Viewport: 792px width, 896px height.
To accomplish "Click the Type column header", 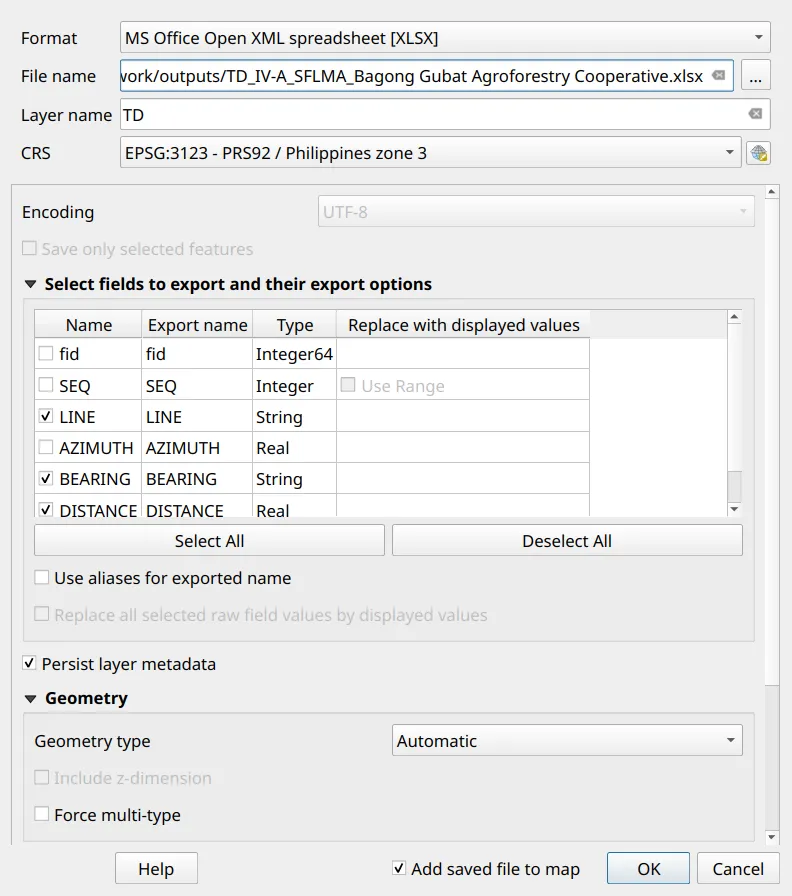I will 294,325.
